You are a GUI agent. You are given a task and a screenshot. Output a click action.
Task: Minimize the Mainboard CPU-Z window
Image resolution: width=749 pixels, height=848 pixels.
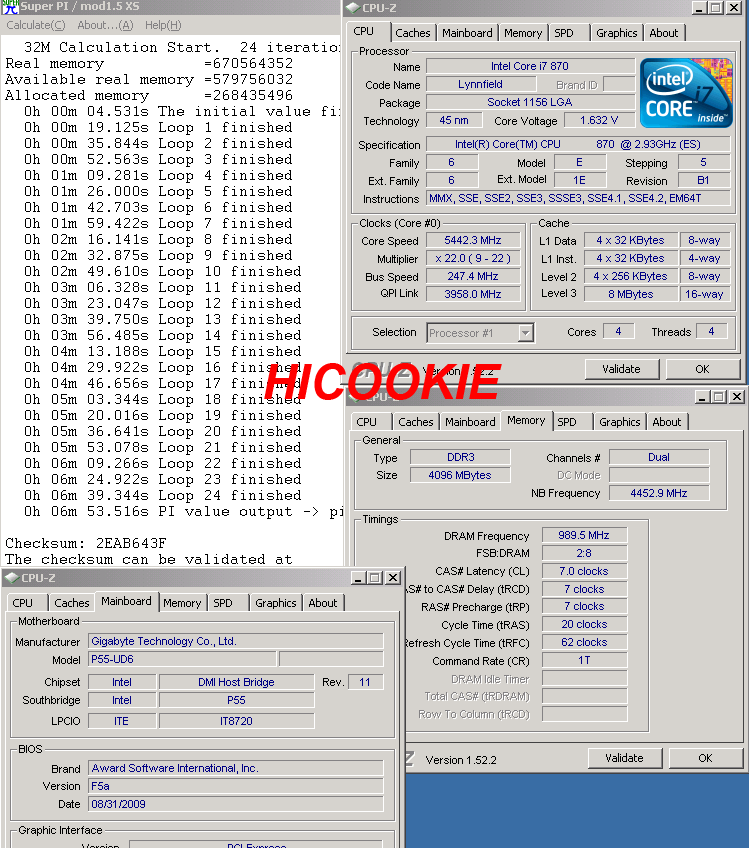point(357,578)
